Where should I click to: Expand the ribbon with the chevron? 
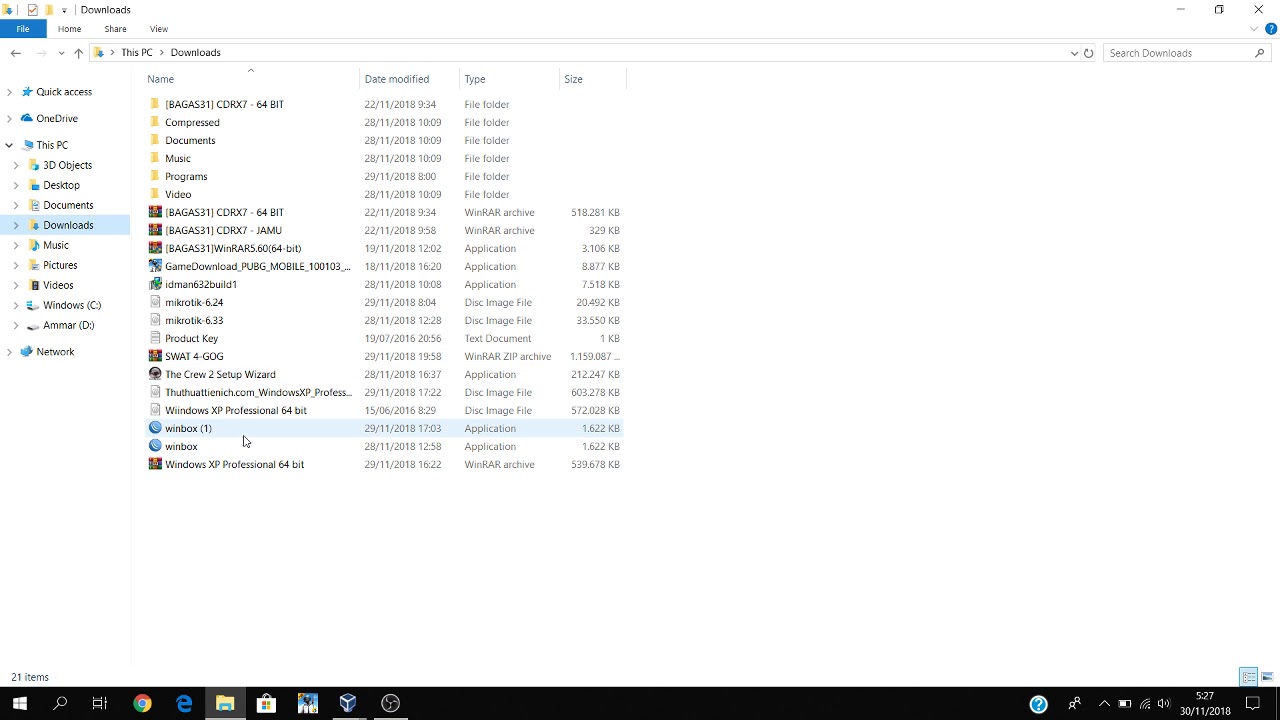pos(1254,29)
